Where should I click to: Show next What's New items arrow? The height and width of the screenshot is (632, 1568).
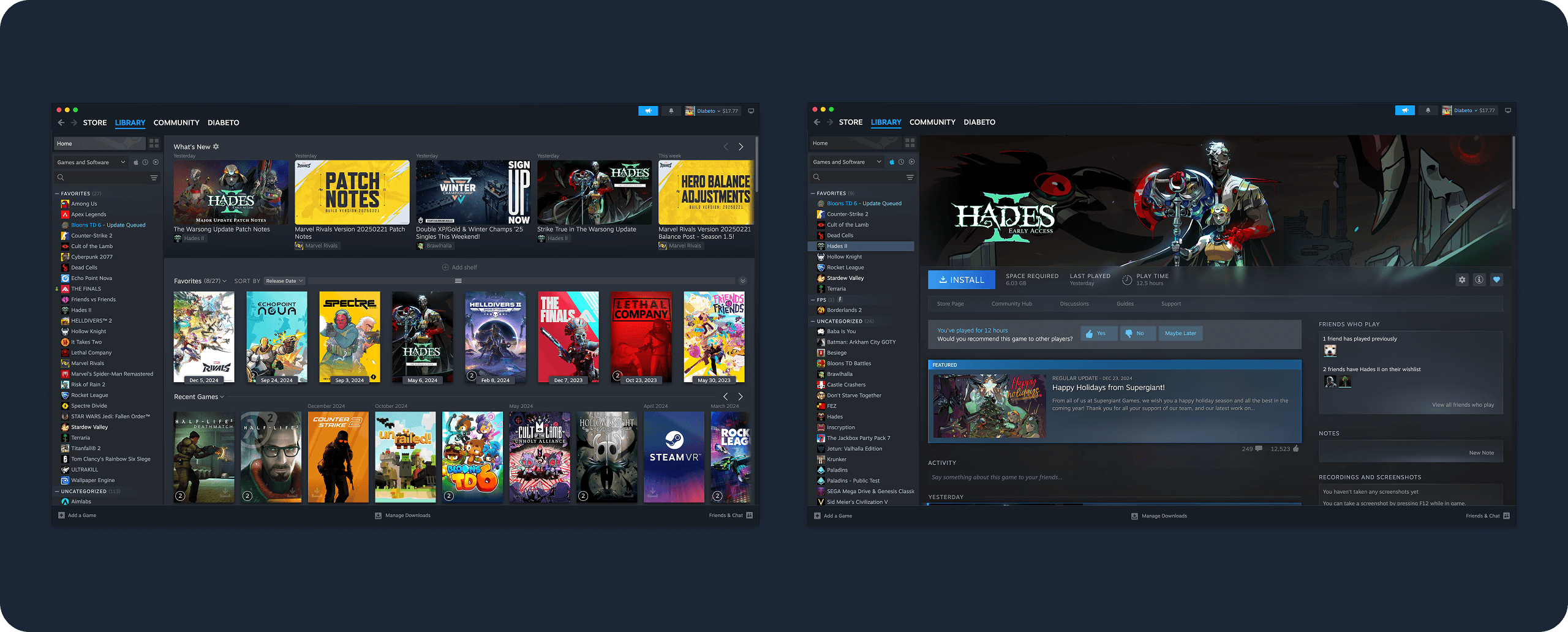(x=741, y=146)
